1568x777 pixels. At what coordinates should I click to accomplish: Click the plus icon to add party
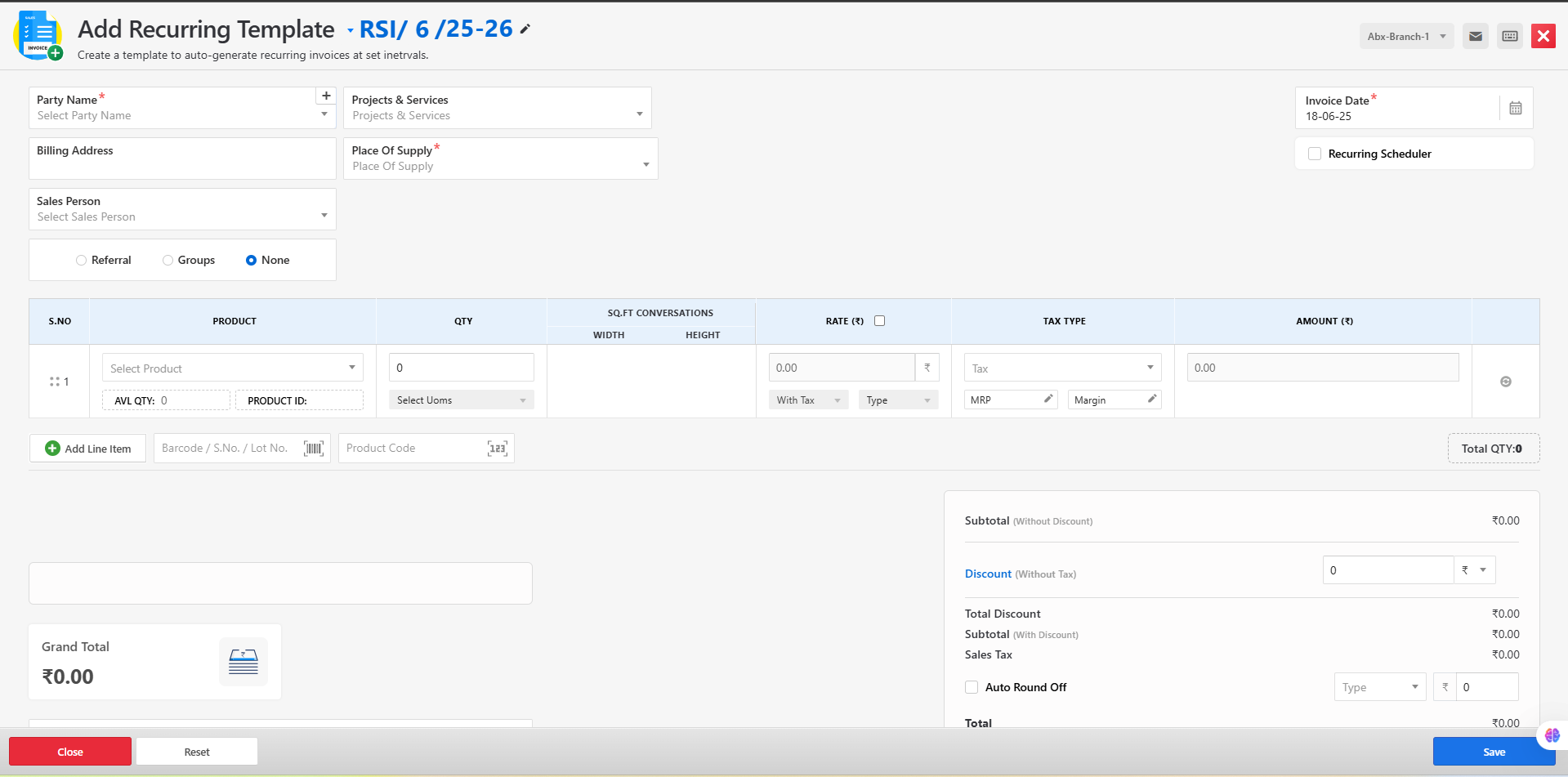click(x=326, y=96)
